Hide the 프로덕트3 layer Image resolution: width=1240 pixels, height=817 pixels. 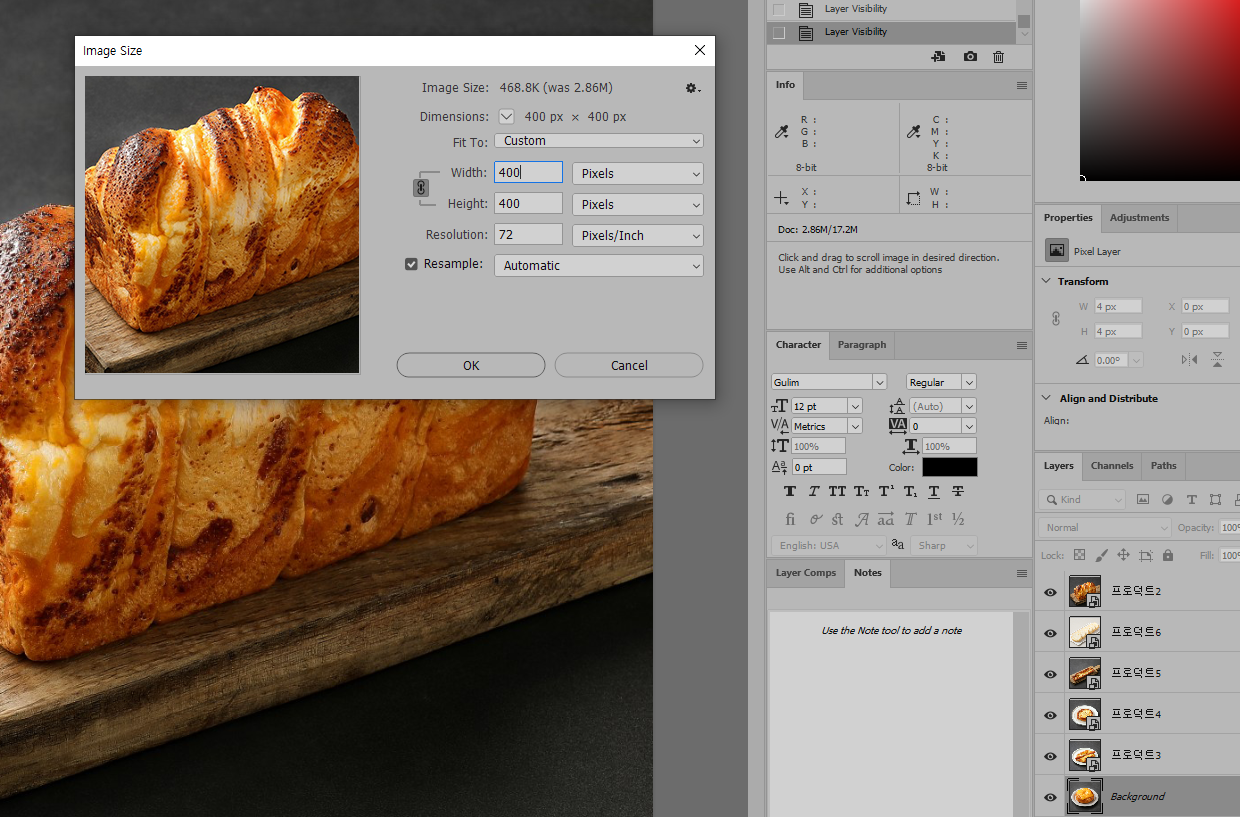click(x=1050, y=756)
